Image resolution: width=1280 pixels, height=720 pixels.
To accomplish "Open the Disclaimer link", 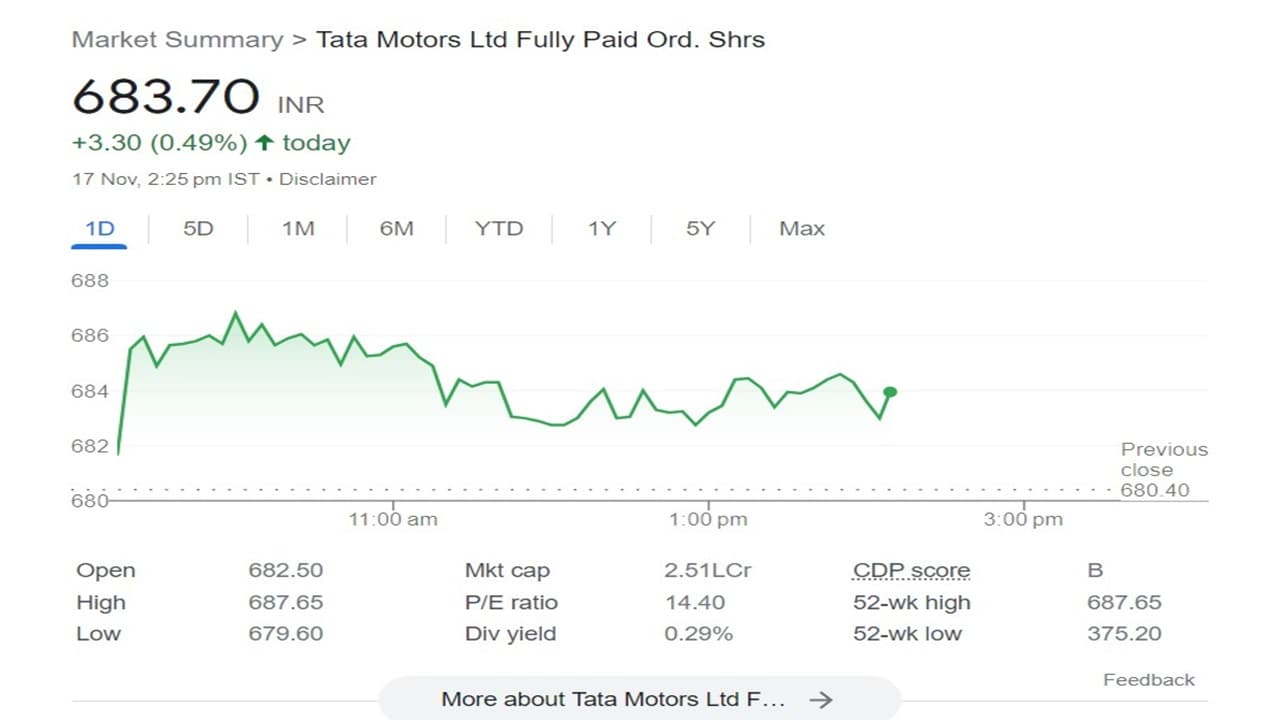I will click(x=328, y=180).
